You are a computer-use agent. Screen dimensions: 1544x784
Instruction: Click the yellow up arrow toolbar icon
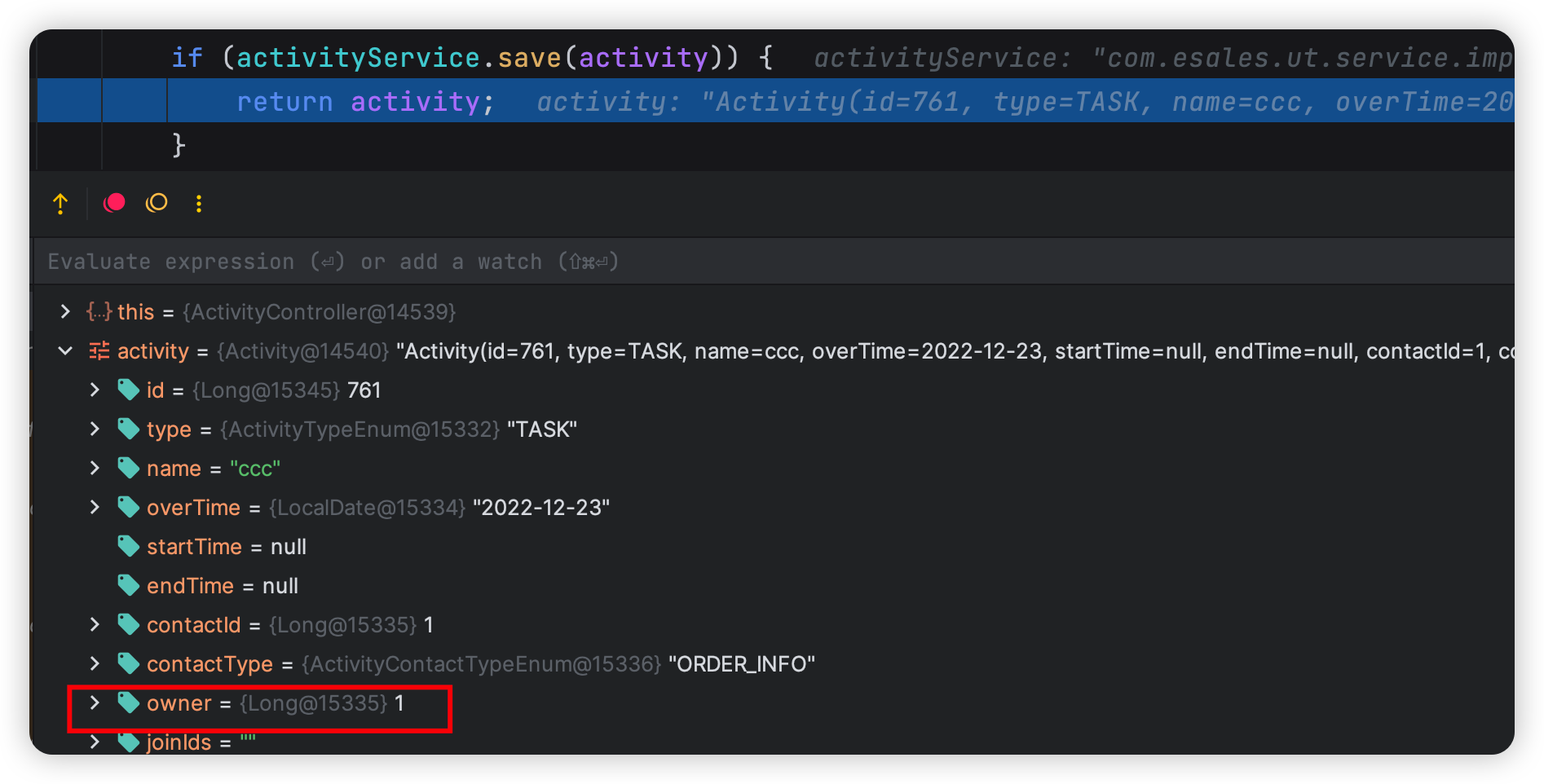[x=60, y=204]
